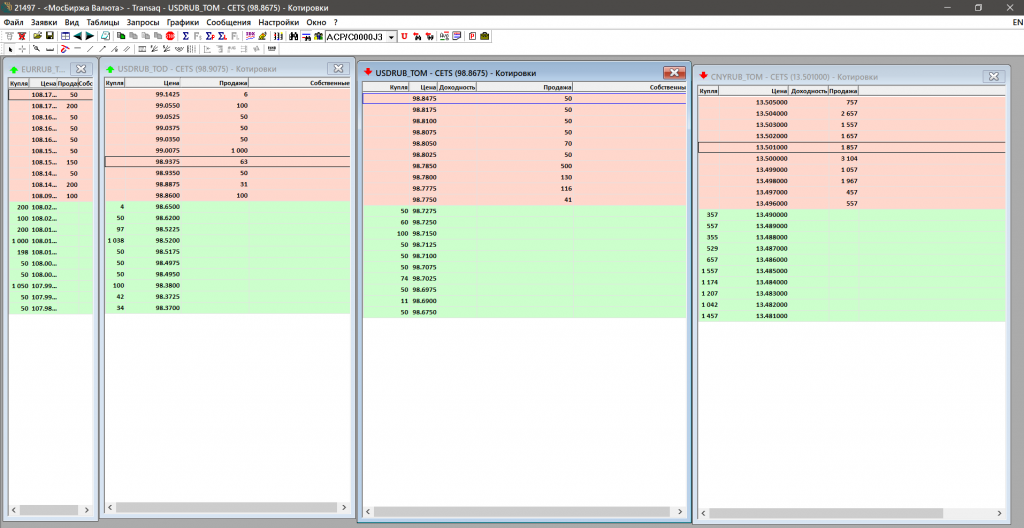Click the vertical bars chart toolbar icon
The width and height of the screenshot is (1024, 528).
pos(278,36)
